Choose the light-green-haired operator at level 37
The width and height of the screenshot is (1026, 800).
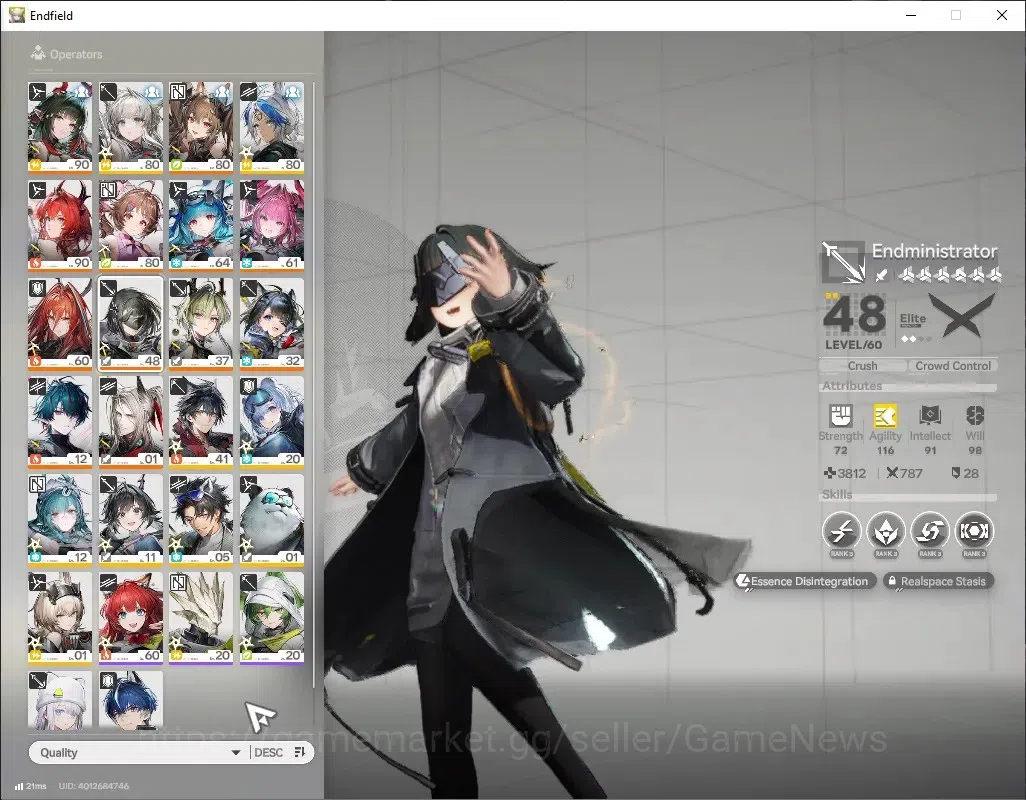click(202, 323)
